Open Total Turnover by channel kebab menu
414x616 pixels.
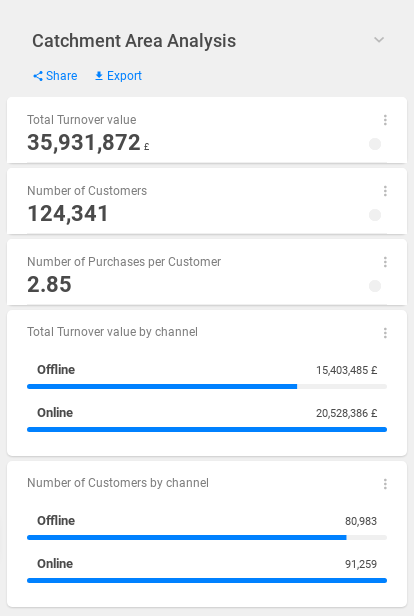click(x=385, y=333)
